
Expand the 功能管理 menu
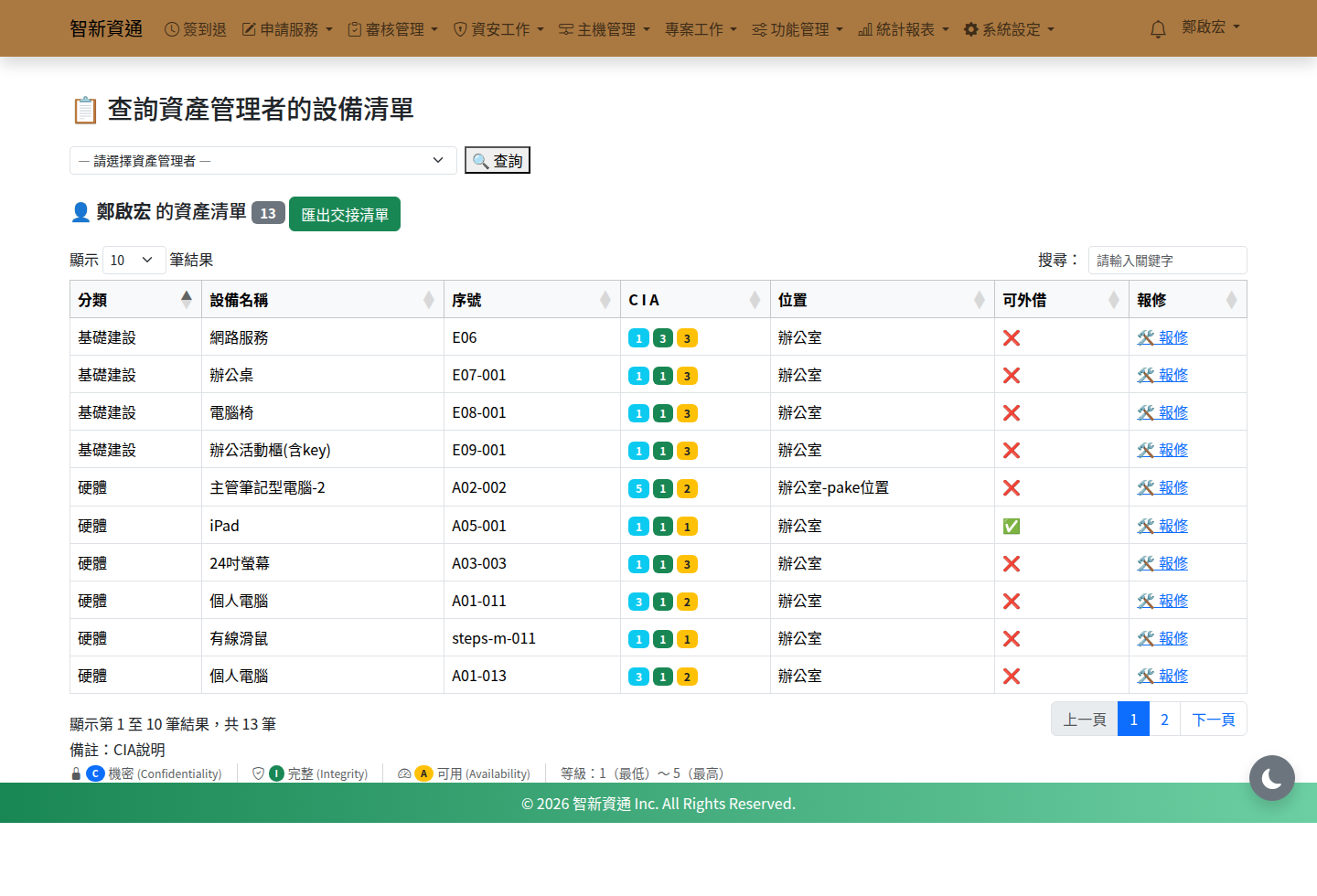click(798, 29)
